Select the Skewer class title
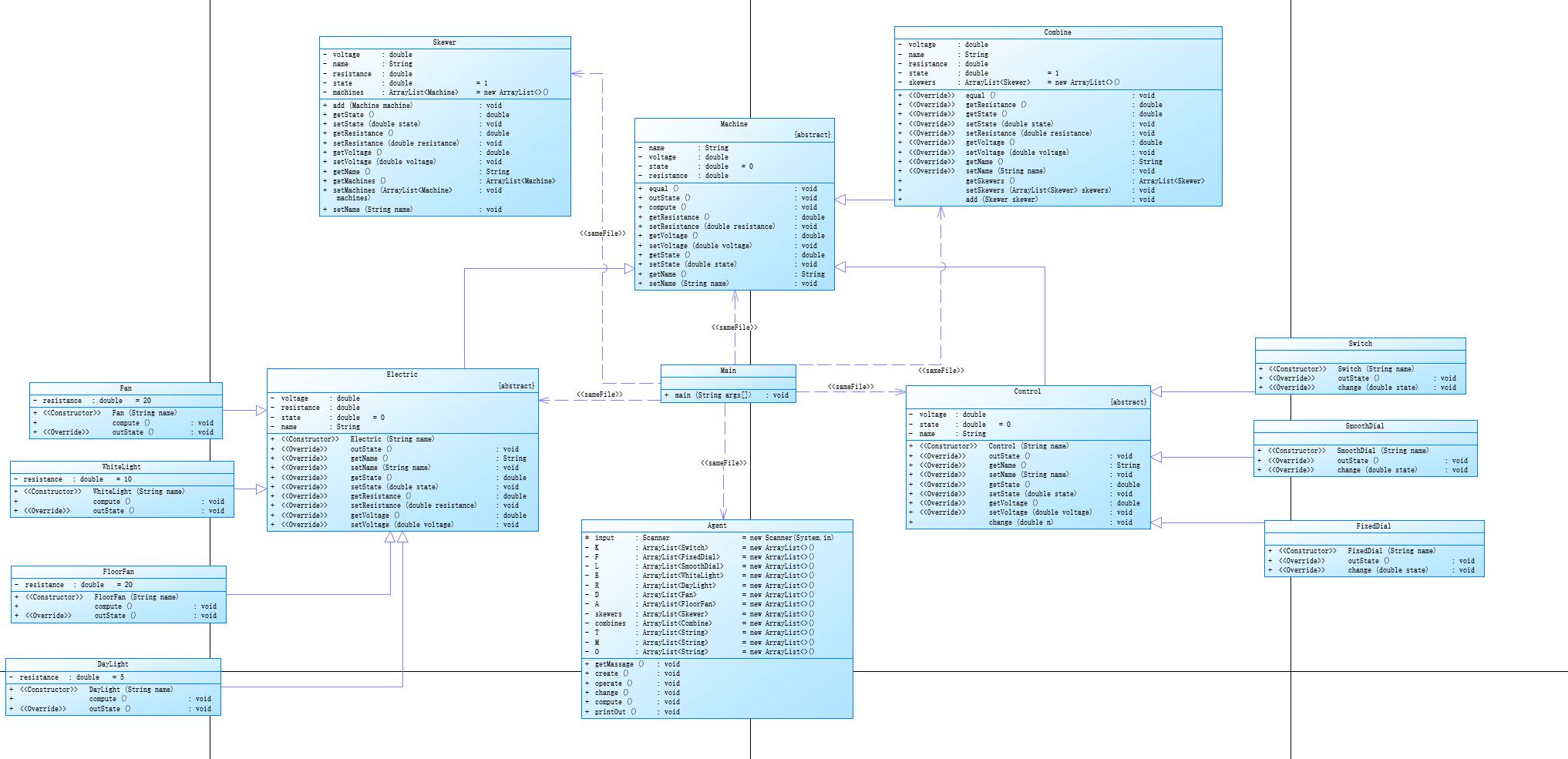This screenshot has width=1568, height=759. click(444, 42)
